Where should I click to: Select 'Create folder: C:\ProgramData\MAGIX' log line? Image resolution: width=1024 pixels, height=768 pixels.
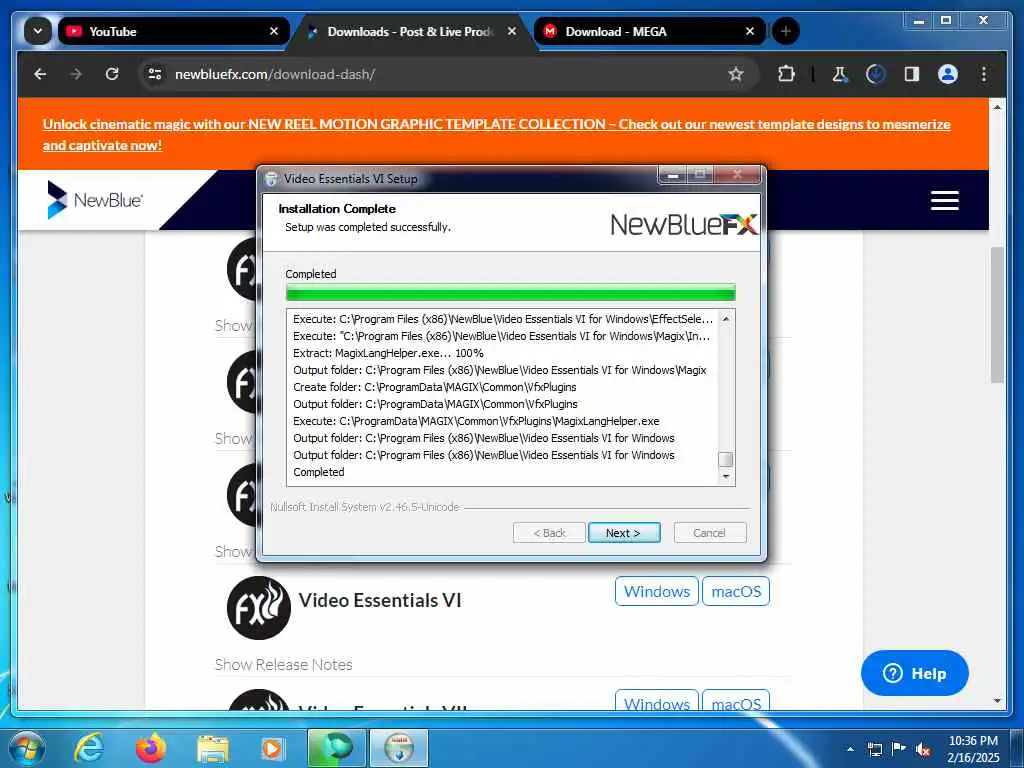434,387
